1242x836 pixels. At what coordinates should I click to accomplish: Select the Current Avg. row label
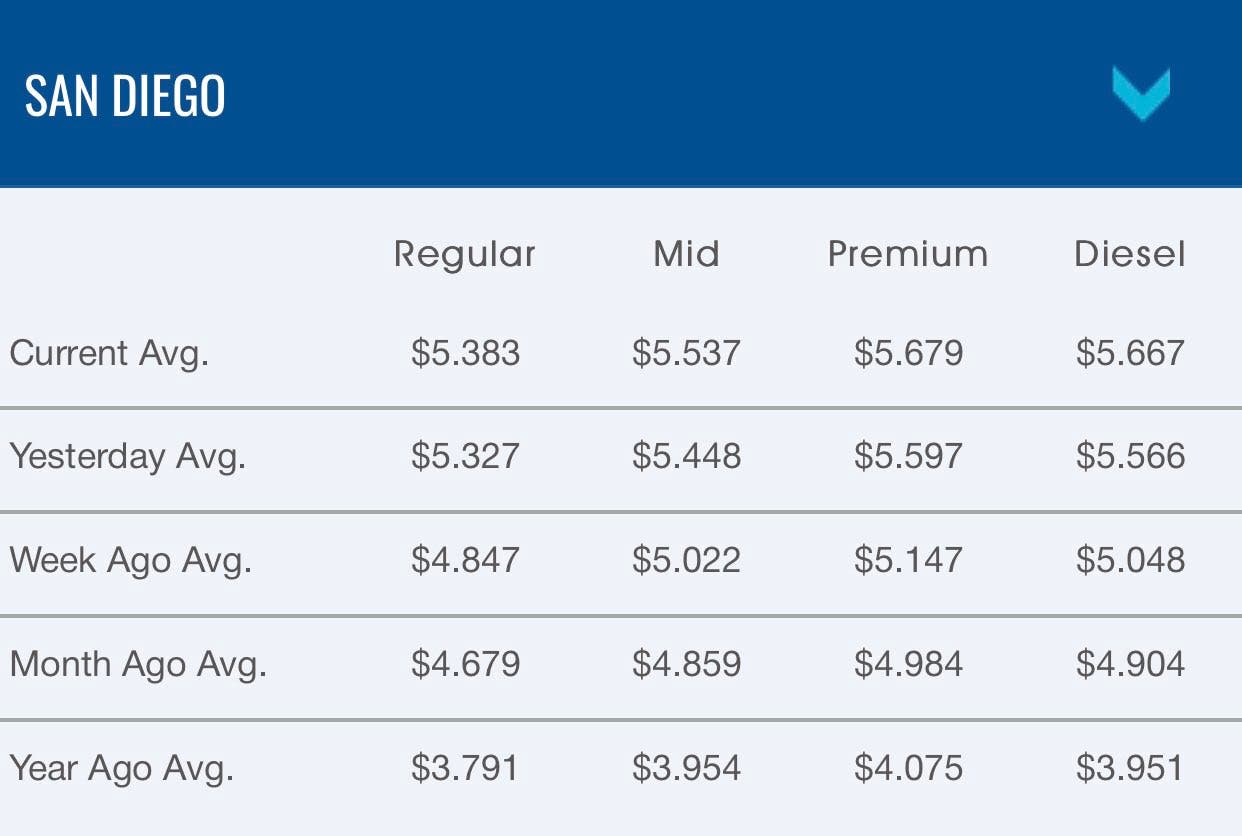coord(109,354)
